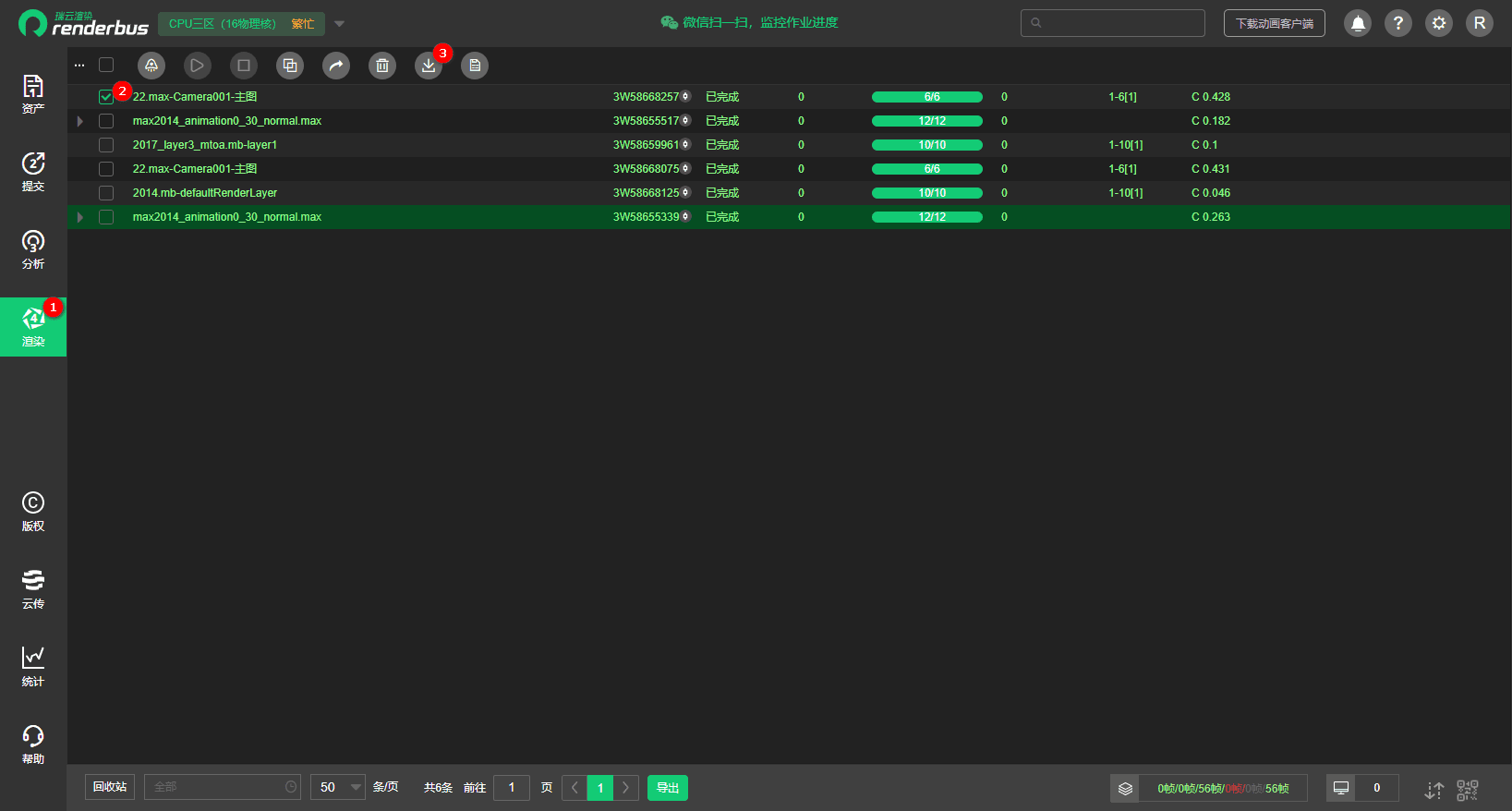
Task: Click the share arrow icon in toolbar
Action: [x=336, y=66]
